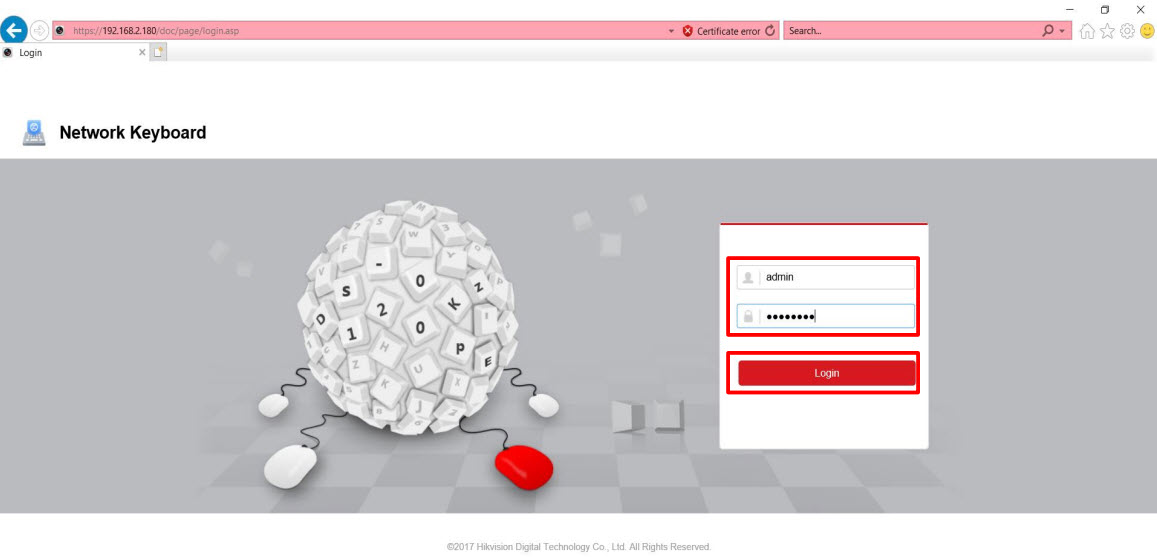Click the refresh icon in address bar
The height and width of the screenshot is (557, 1157).
(x=770, y=31)
